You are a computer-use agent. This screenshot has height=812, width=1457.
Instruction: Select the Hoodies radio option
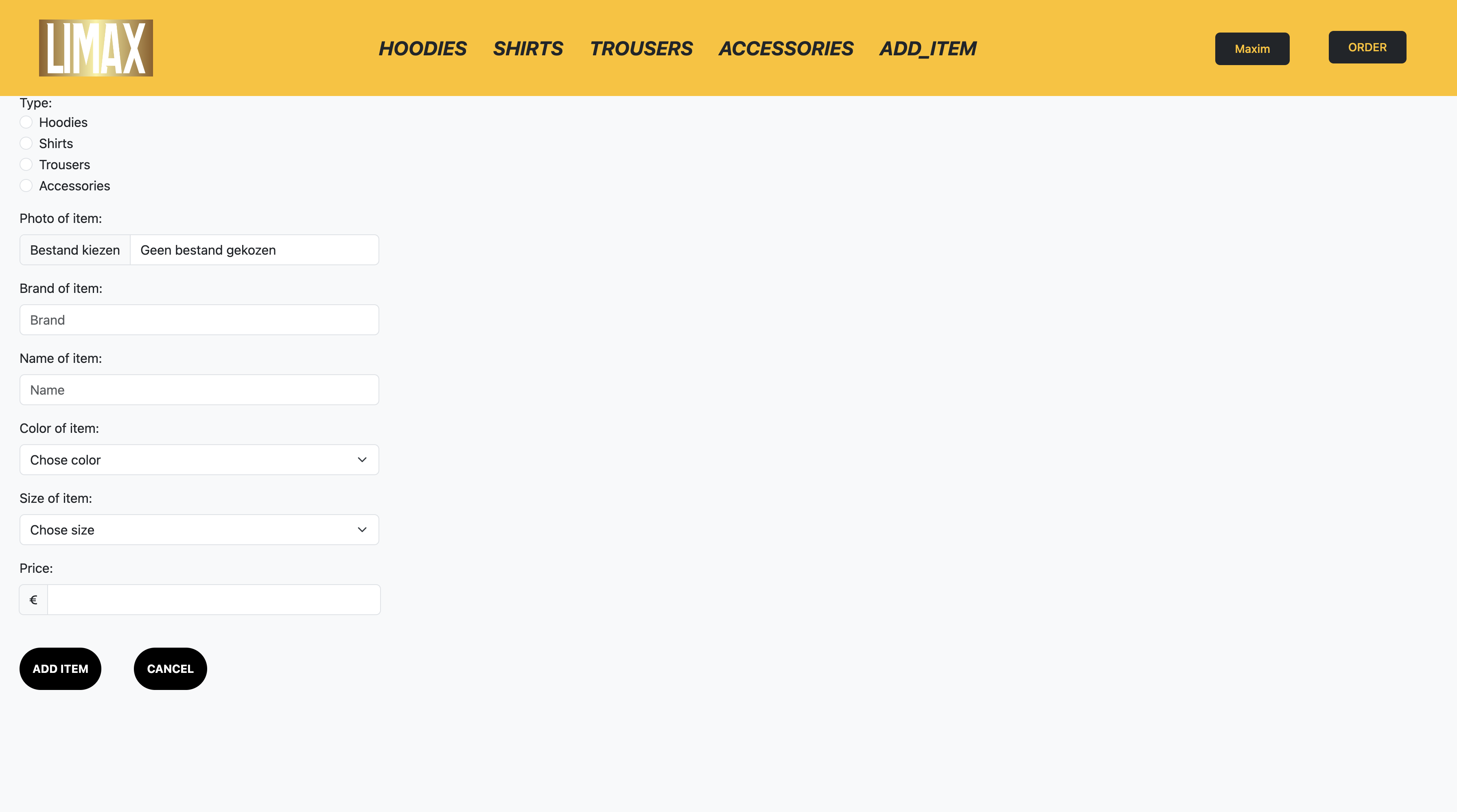[x=26, y=122]
